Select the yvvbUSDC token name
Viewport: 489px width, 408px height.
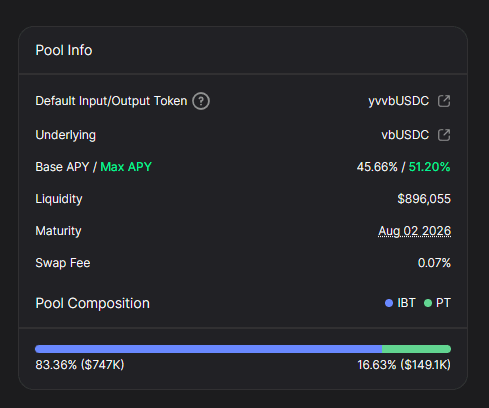(x=399, y=101)
